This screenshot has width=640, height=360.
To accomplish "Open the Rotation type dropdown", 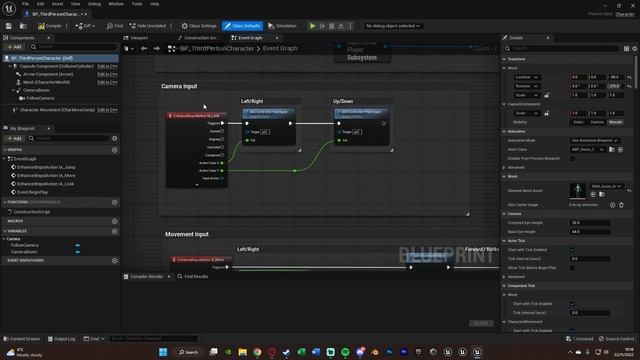I will tap(527, 86).
